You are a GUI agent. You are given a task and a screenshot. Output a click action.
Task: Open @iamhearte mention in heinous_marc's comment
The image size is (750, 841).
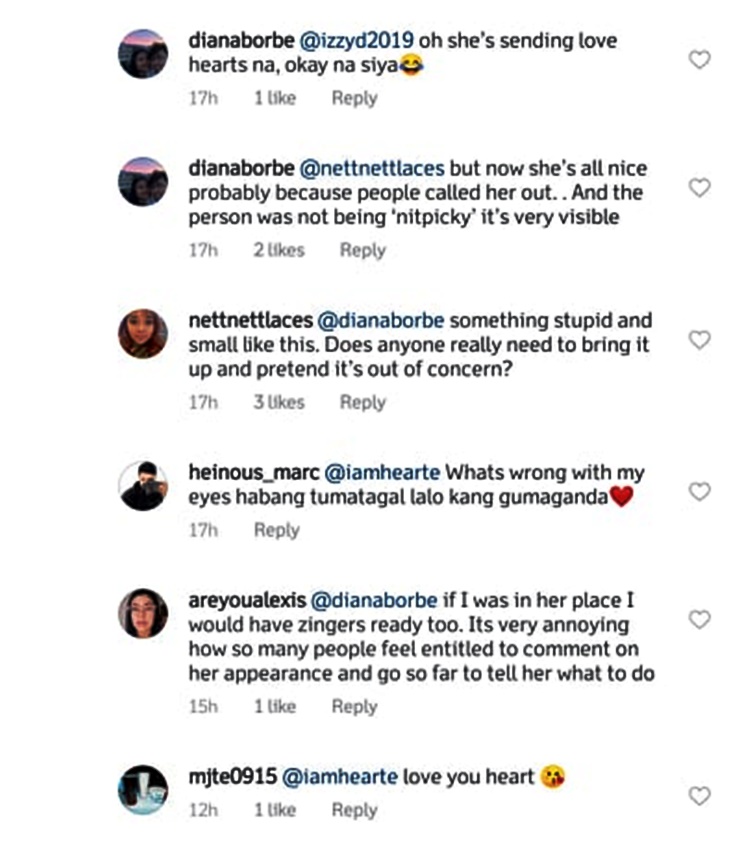pyautogui.click(x=388, y=473)
